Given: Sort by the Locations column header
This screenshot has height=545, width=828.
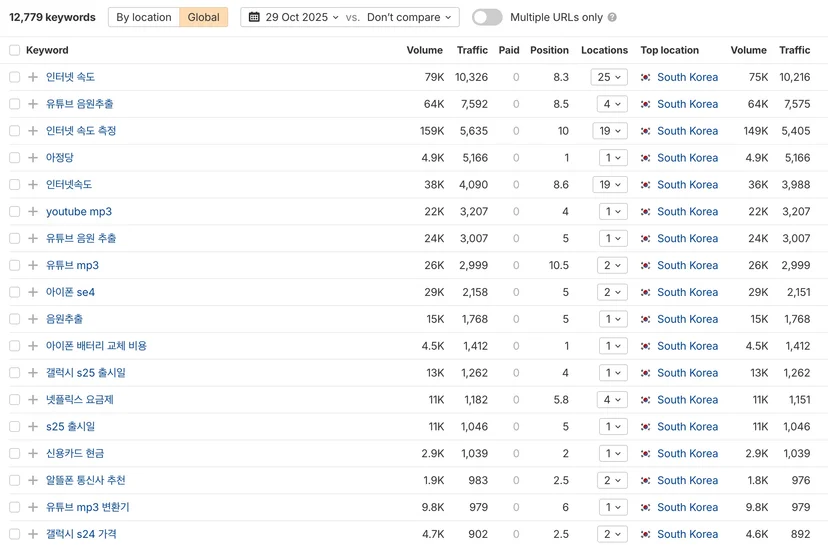Looking at the screenshot, I should point(604,50).
